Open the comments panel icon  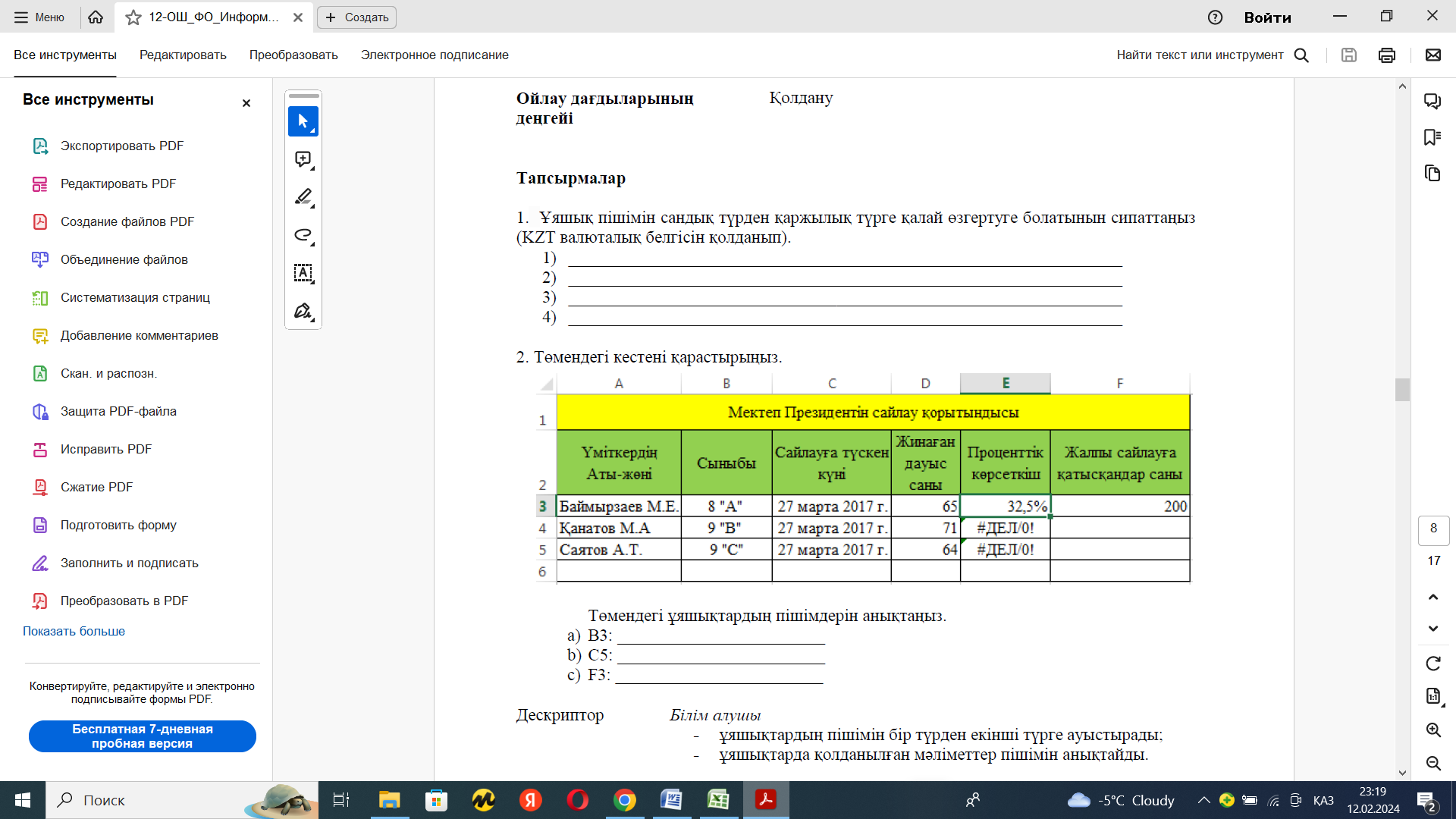(1432, 101)
